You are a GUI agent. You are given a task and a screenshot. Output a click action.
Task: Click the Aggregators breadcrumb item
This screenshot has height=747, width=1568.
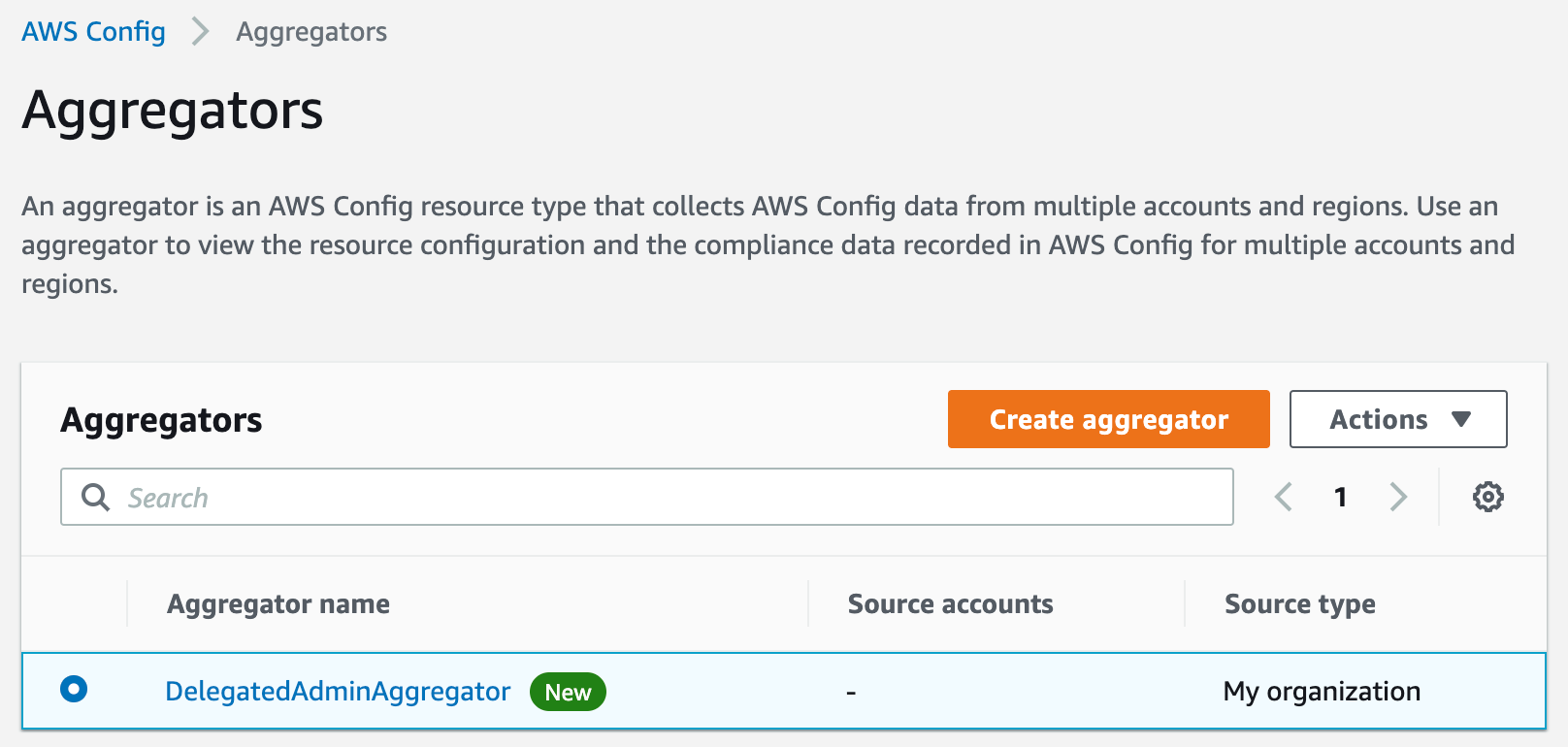click(311, 32)
